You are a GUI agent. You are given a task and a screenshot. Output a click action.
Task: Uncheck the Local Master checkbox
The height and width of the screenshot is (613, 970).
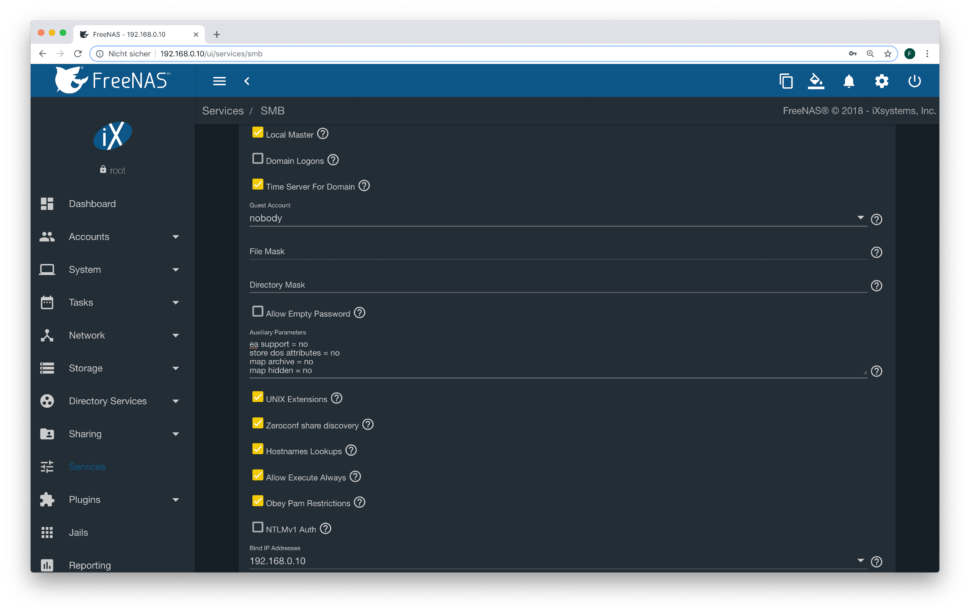click(257, 132)
